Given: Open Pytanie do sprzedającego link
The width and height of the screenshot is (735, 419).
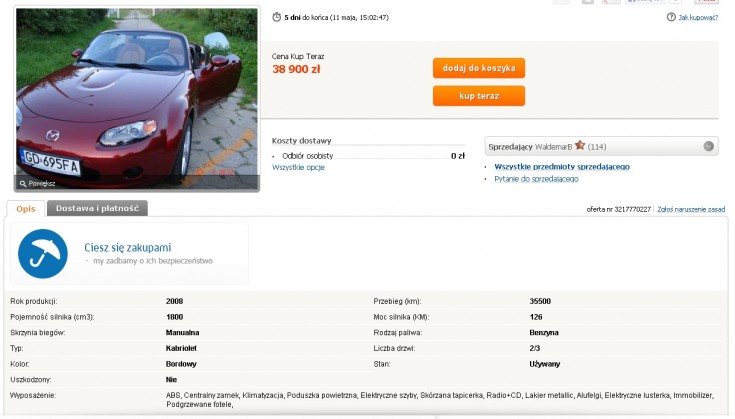Looking at the screenshot, I should coord(536,179).
